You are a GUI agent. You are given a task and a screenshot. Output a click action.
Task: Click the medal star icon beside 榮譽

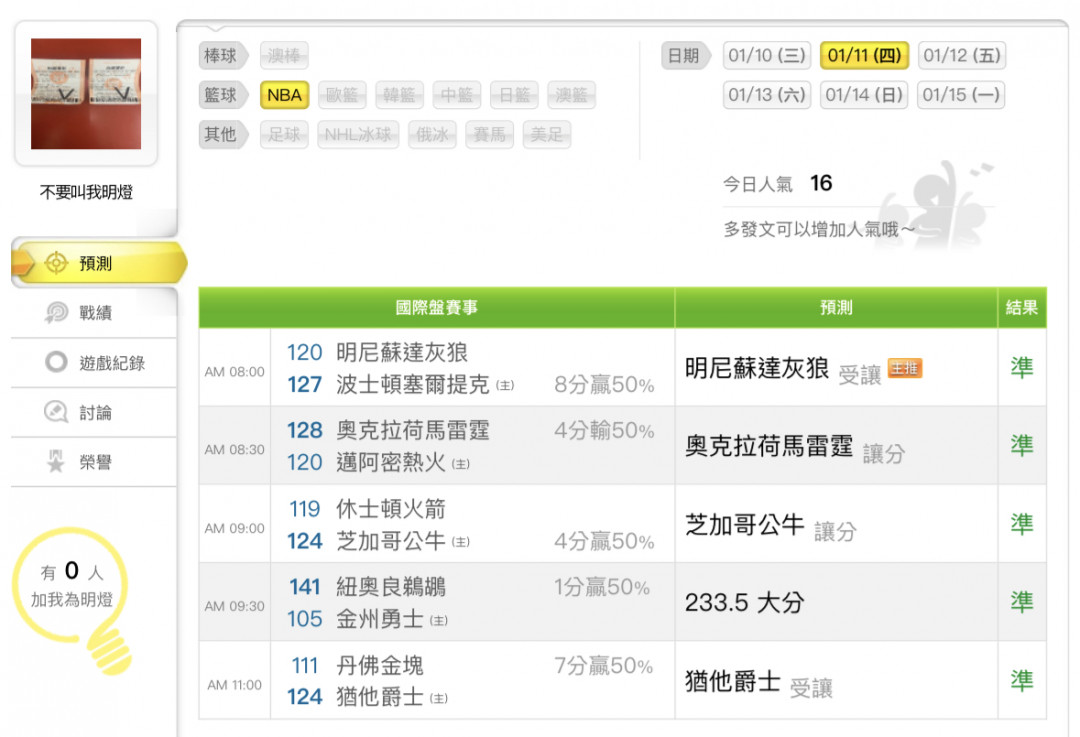pos(55,461)
